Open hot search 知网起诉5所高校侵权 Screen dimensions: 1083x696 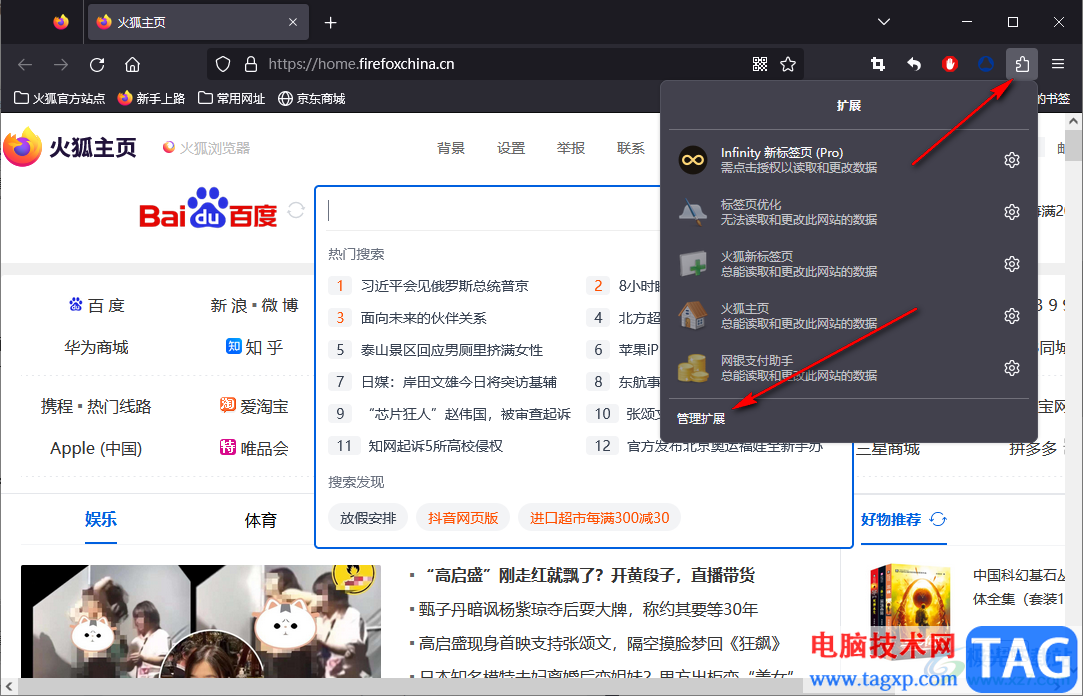click(435, 446)
